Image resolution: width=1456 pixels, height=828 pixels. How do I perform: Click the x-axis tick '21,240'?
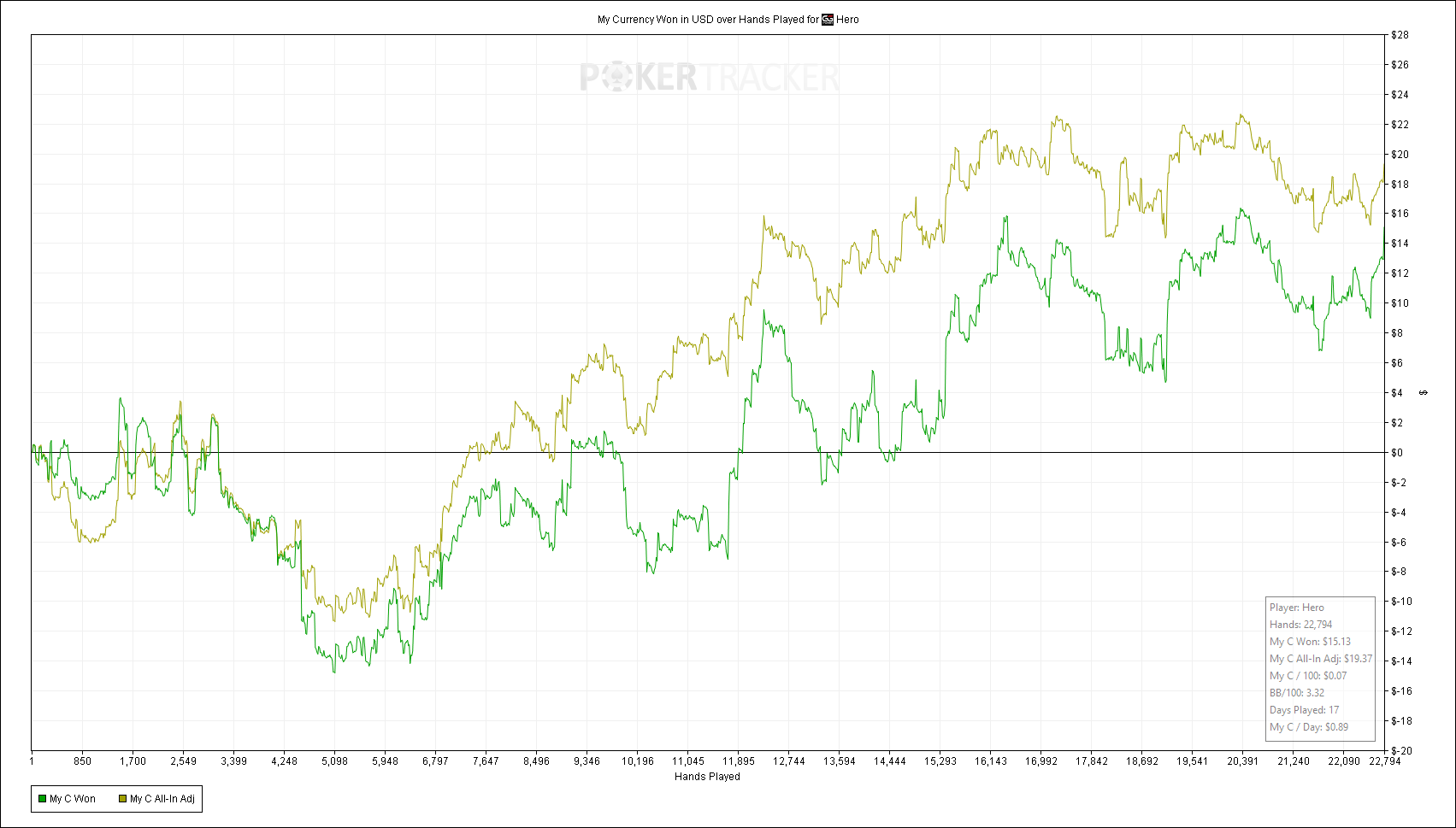[x=1293, y=761]
